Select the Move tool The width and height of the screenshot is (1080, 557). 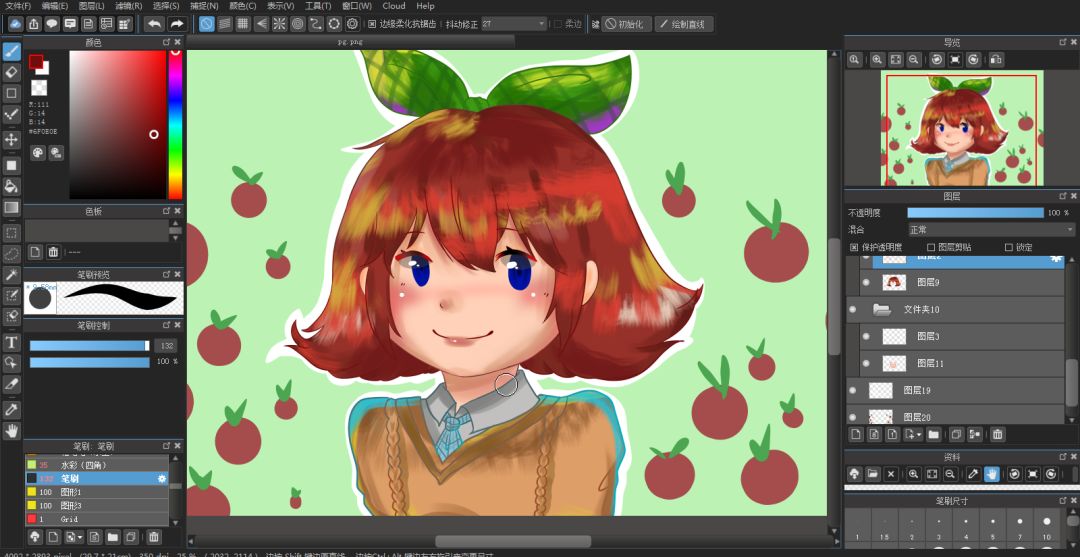[x=11, y=140]
